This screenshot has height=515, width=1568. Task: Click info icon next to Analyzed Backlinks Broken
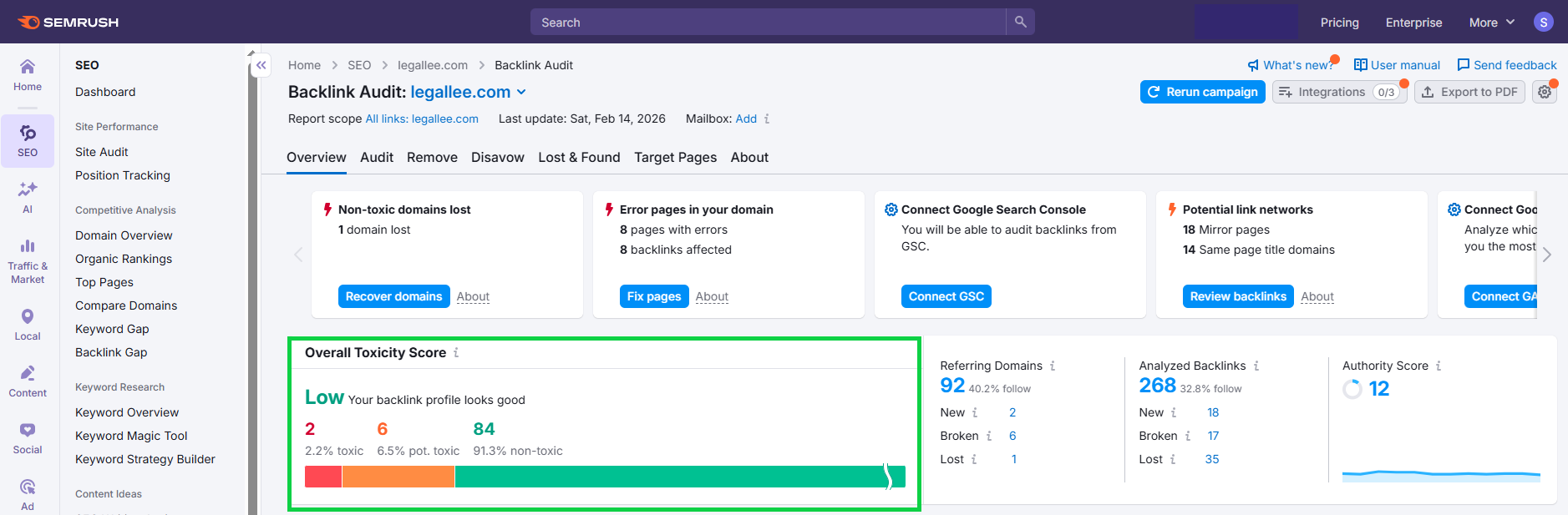[x=1188, y=436]
